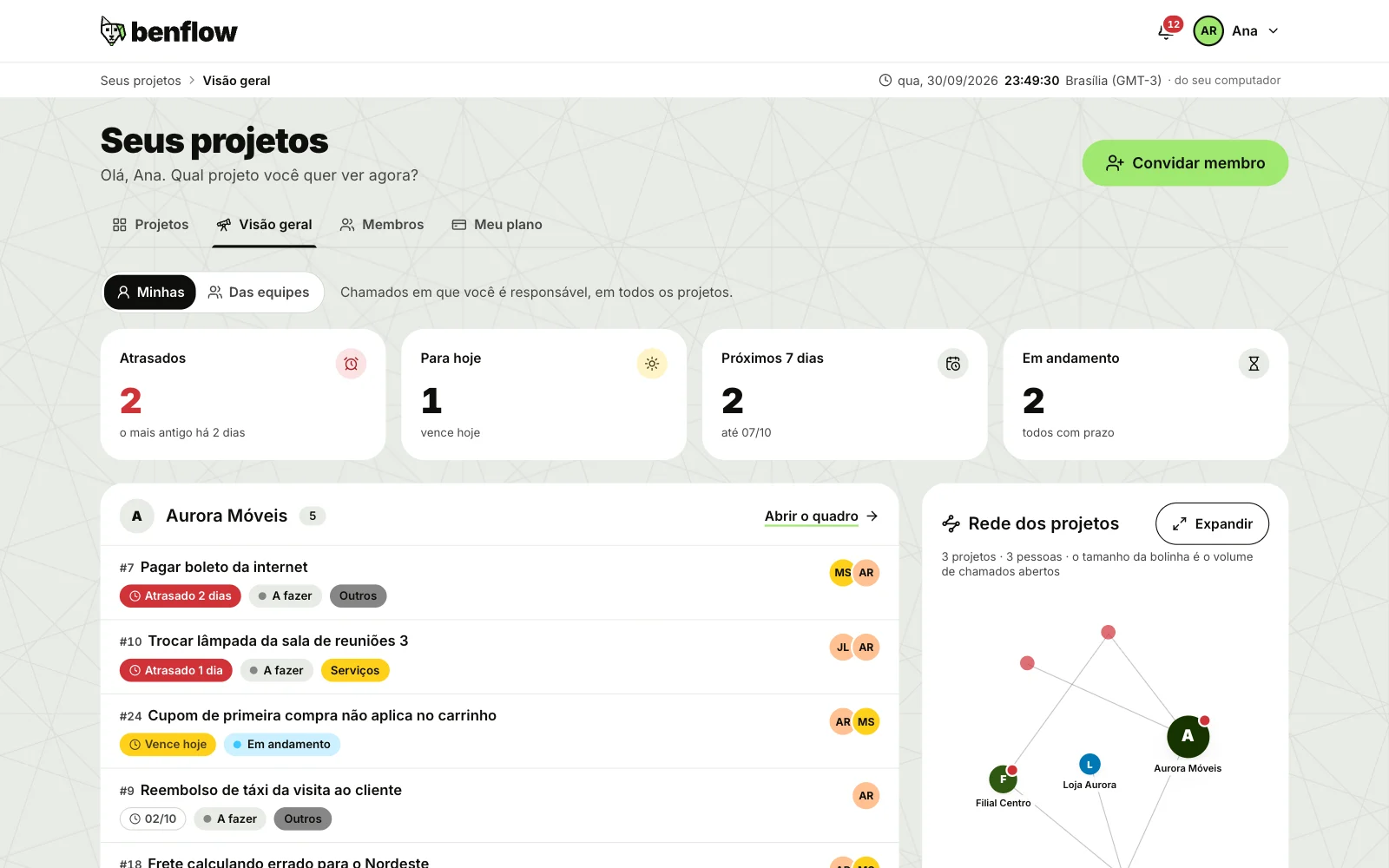Screen dimensions: 1389x868
Task: Open the Projetos tab
Action: click(150, 225)
